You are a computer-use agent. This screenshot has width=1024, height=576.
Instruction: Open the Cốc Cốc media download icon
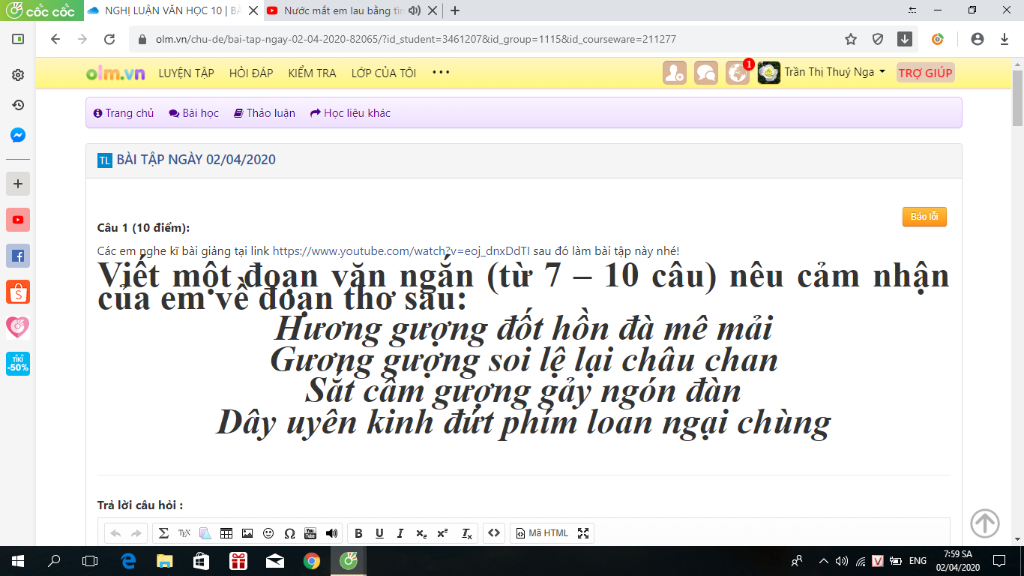click(x=904, y=39)
